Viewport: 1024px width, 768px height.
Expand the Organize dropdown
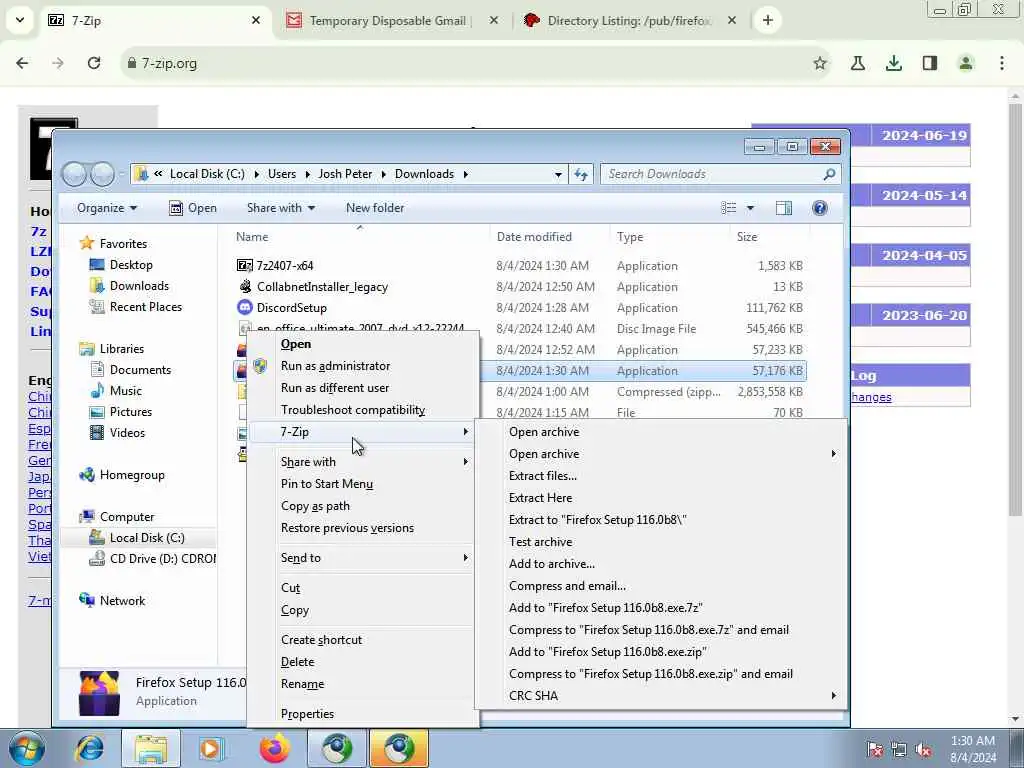point(106,208)
